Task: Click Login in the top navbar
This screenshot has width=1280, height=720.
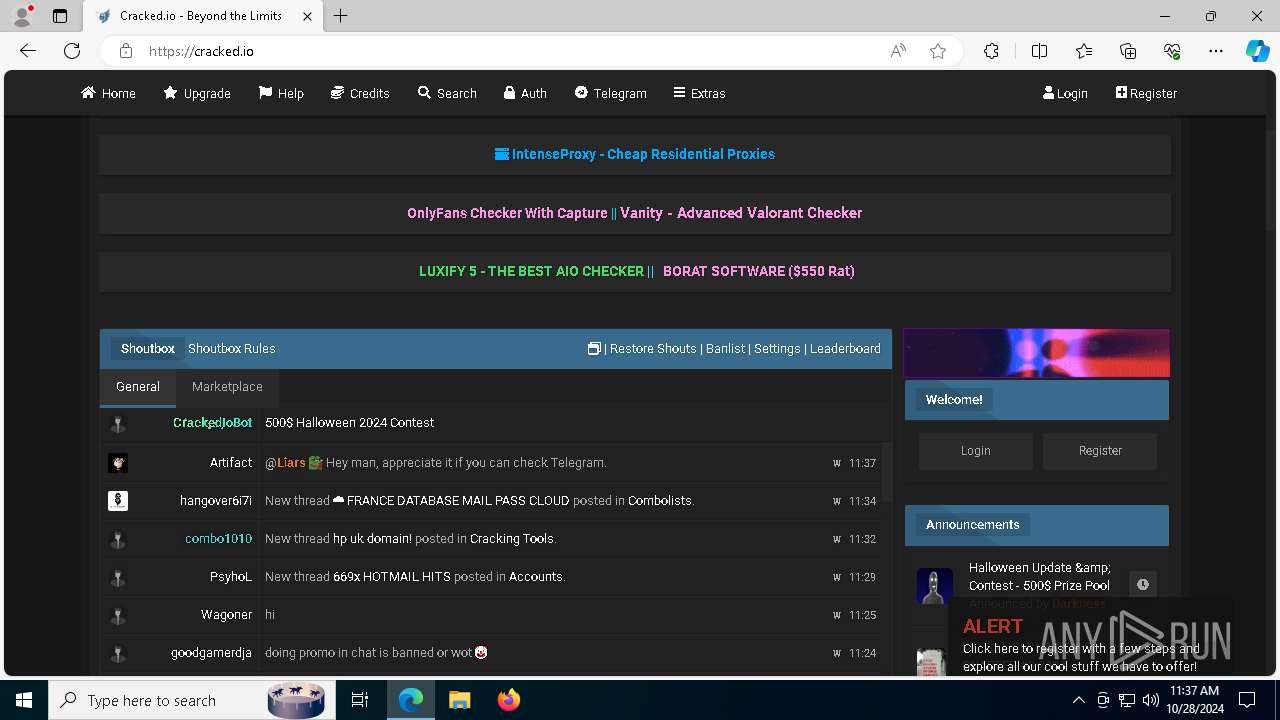Action: (x=1065, y=93)
